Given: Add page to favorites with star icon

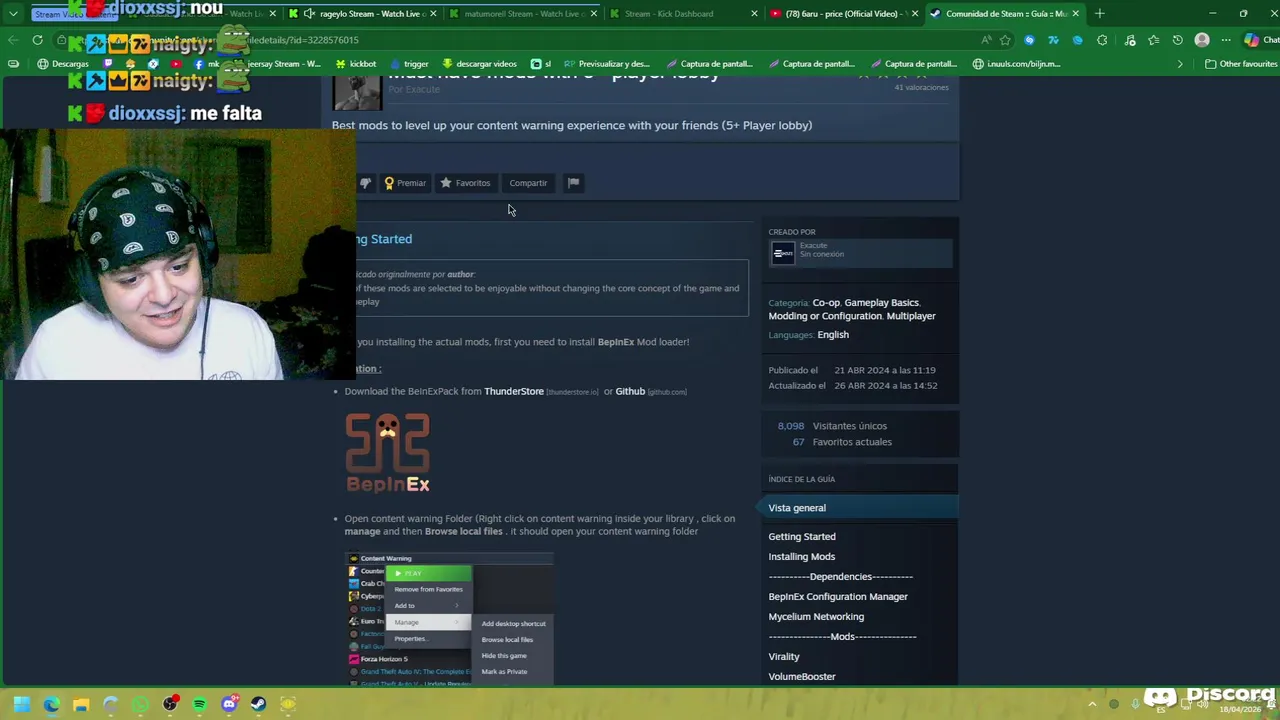Looking at the screenshot, I should (1005, 40).
